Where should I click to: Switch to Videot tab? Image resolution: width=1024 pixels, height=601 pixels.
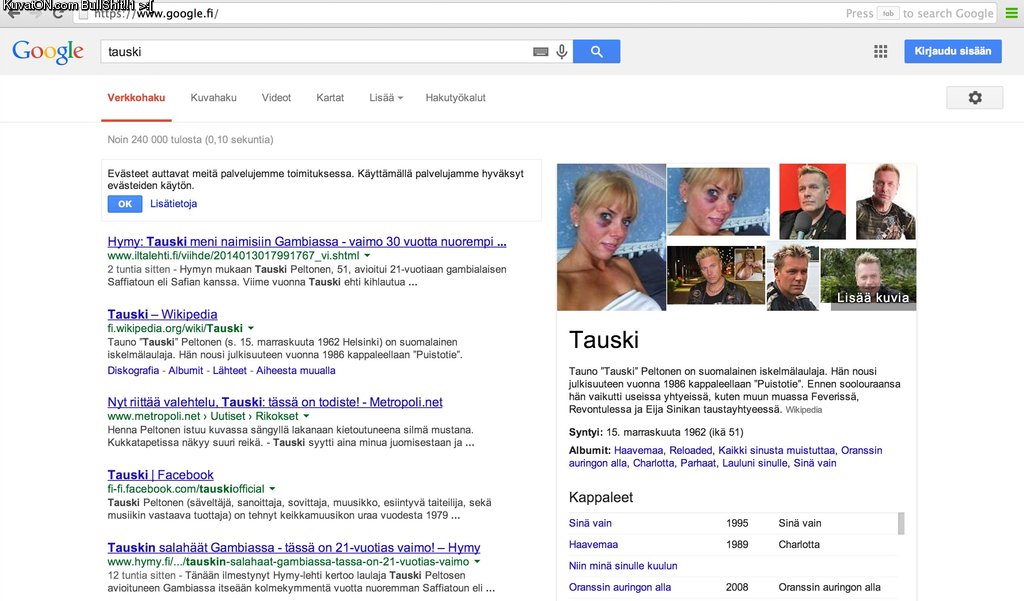pos(276,98)
